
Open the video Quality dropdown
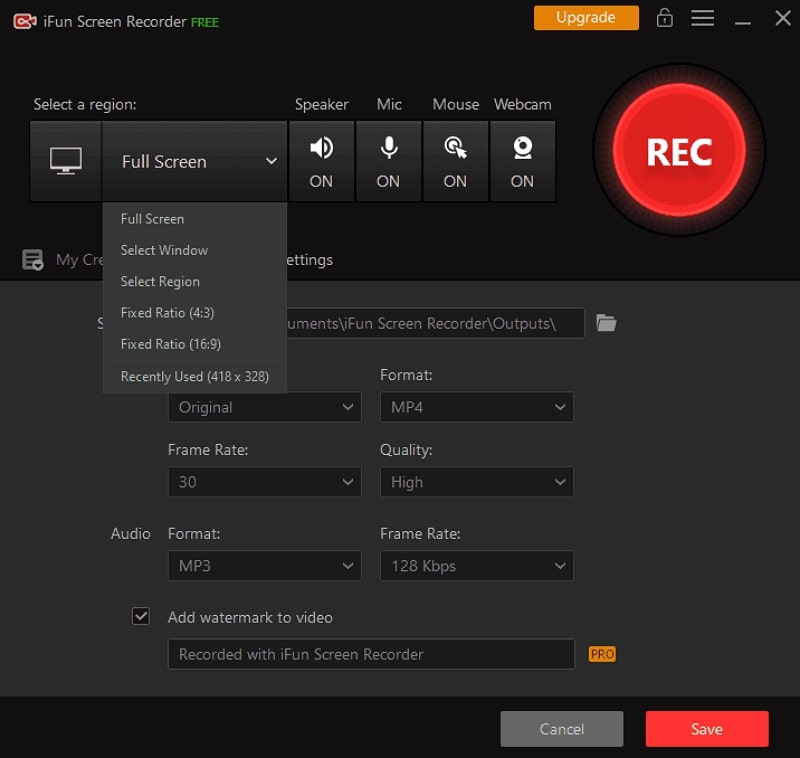click(x=477, y=482)
